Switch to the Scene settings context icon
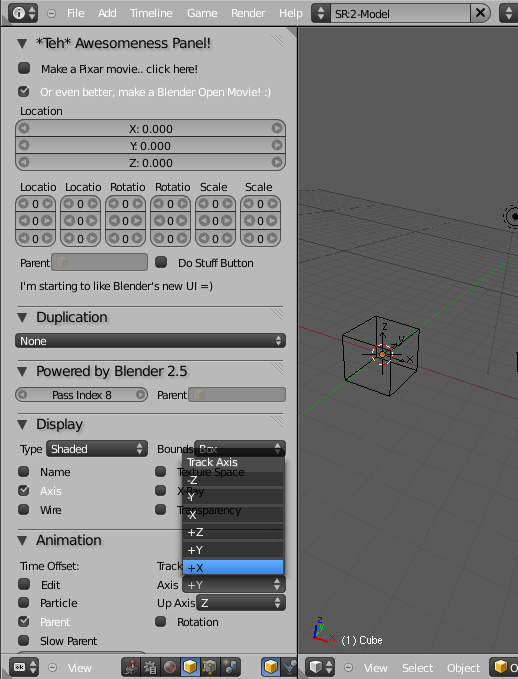Screen dimensions: 518x679 [150, 667]
